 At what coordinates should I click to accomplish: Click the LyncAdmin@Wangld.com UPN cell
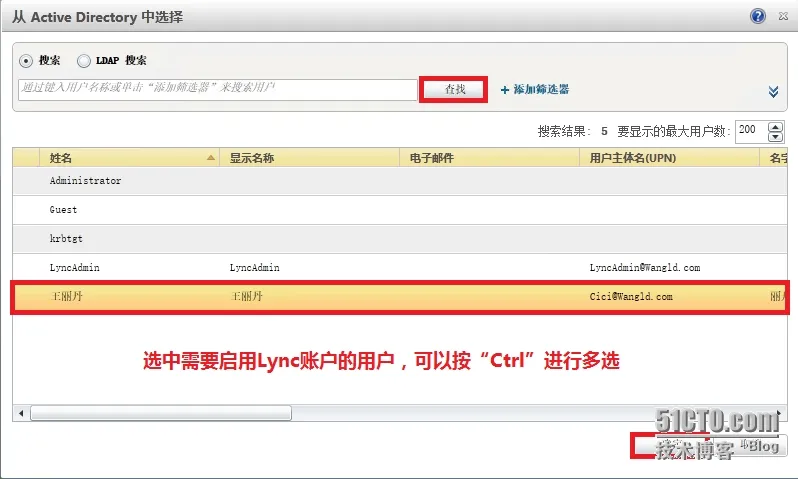pyautogui.click(x=645, y=268)
